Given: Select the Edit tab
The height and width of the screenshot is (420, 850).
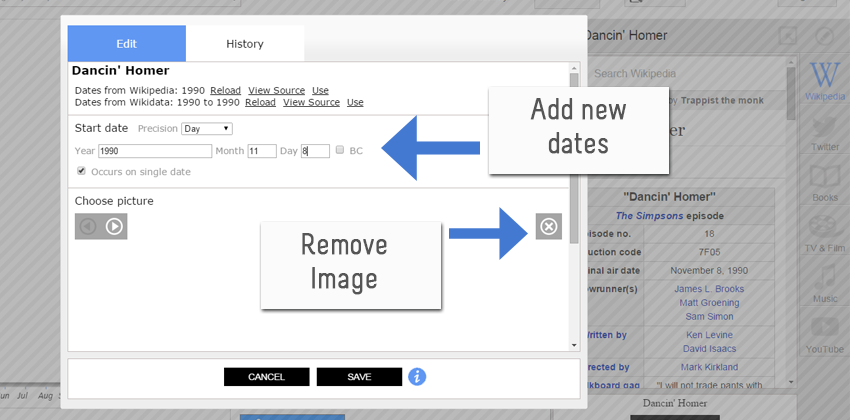Looking at the screenshot, I should pos(126,44).
